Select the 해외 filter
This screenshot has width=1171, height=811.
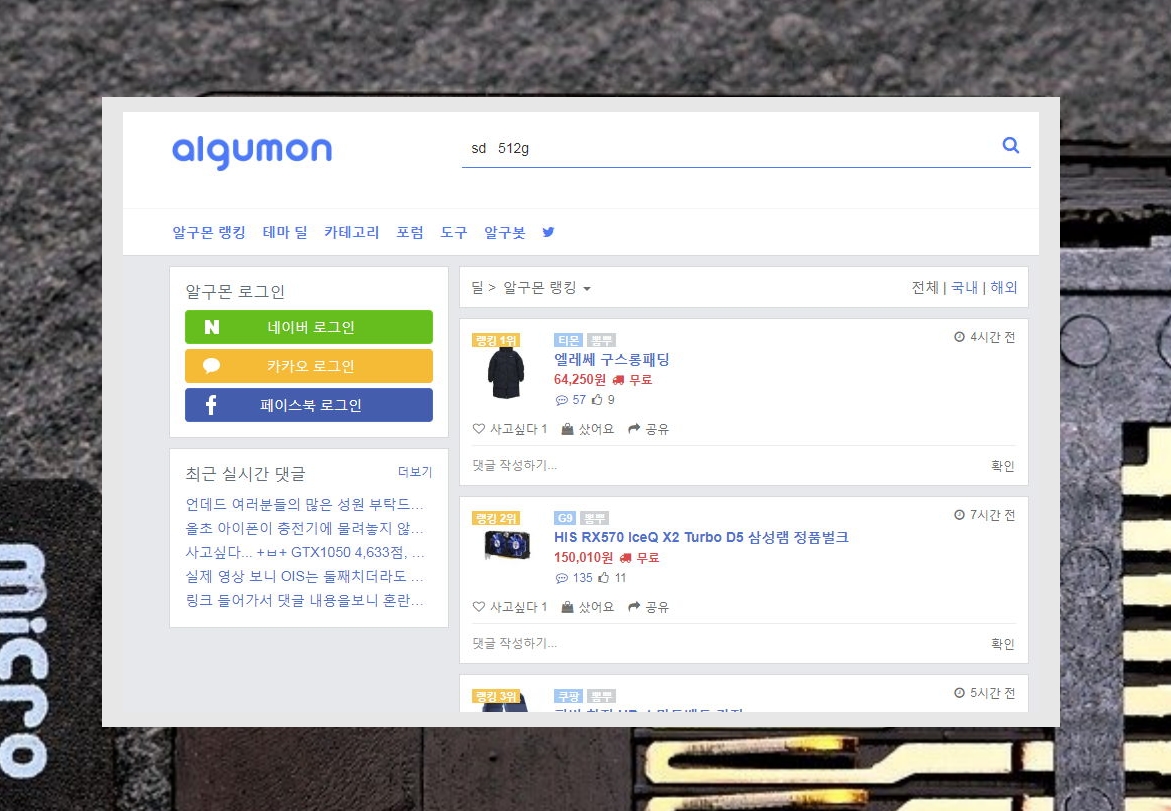1004,288
